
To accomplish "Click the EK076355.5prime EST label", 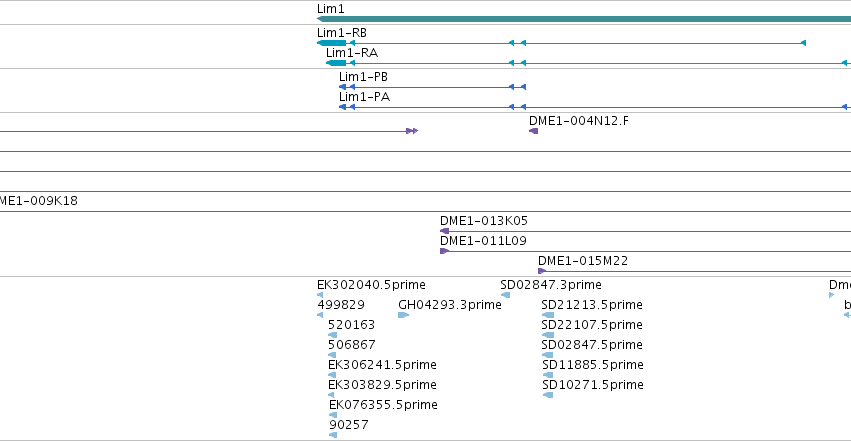I will (x=383, y=405).
